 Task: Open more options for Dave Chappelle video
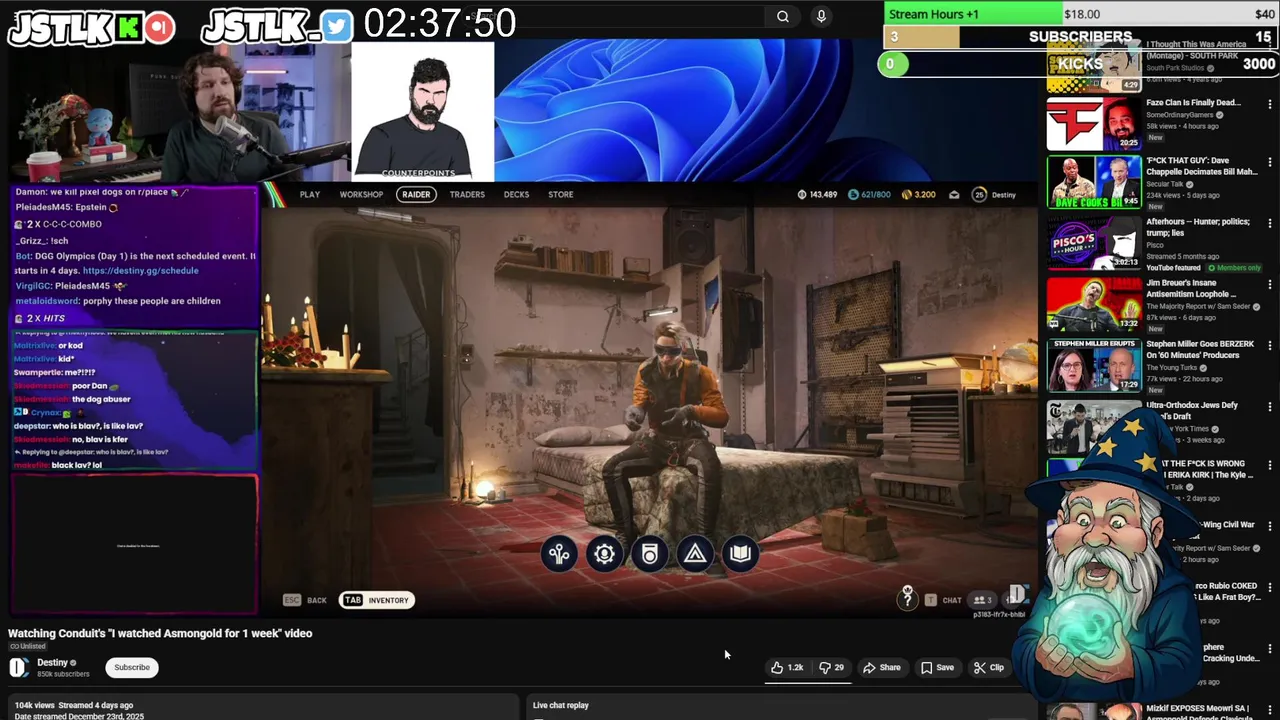pos(1270,162)
